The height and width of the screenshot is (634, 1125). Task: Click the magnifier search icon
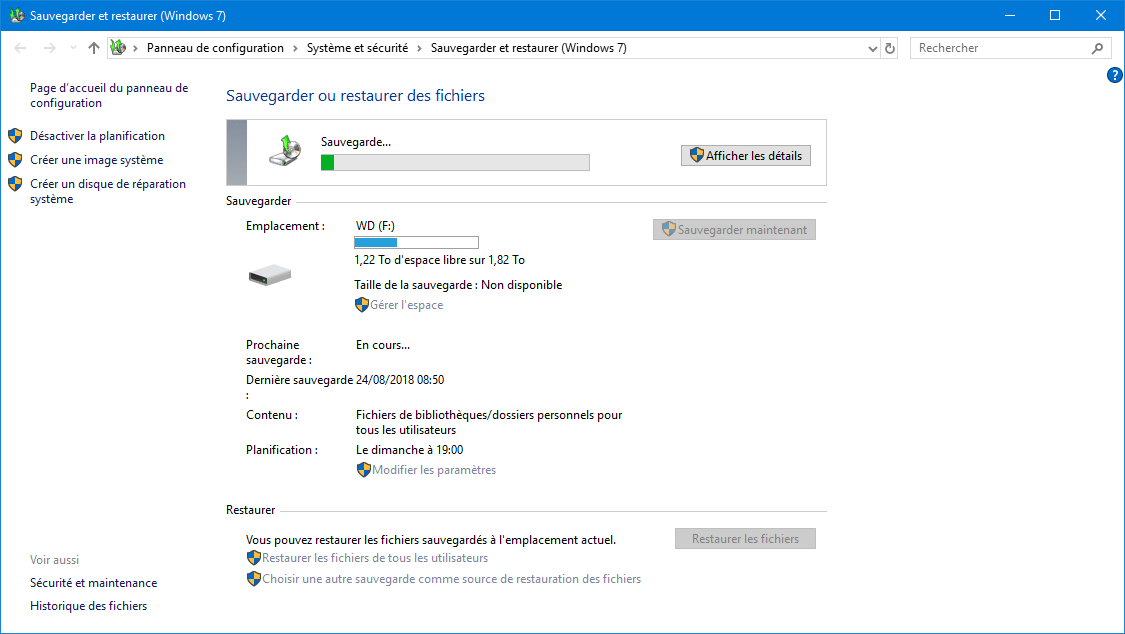[1097, 48]
